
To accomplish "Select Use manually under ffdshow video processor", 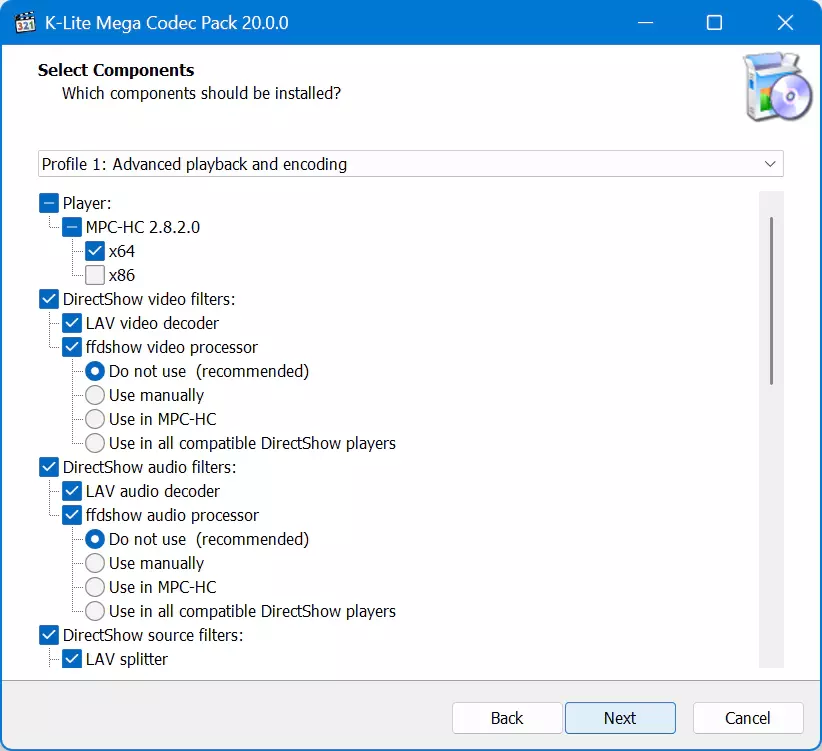I will click(x=95, y=395).
